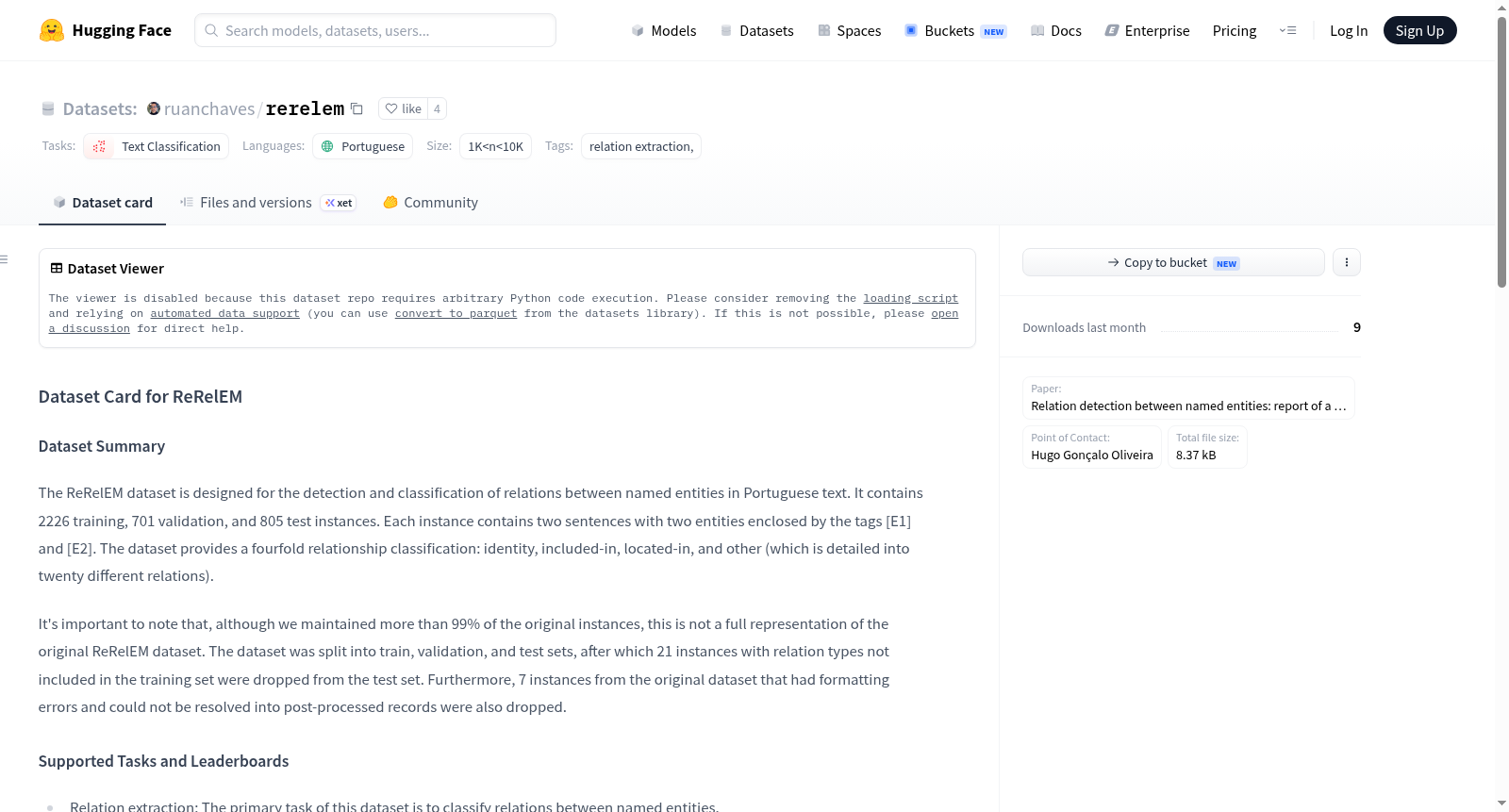The width and height of the screenshot is (1509, 812).
Task: Copy the dataset name to clipboard
Action: [x=357, y=108]
